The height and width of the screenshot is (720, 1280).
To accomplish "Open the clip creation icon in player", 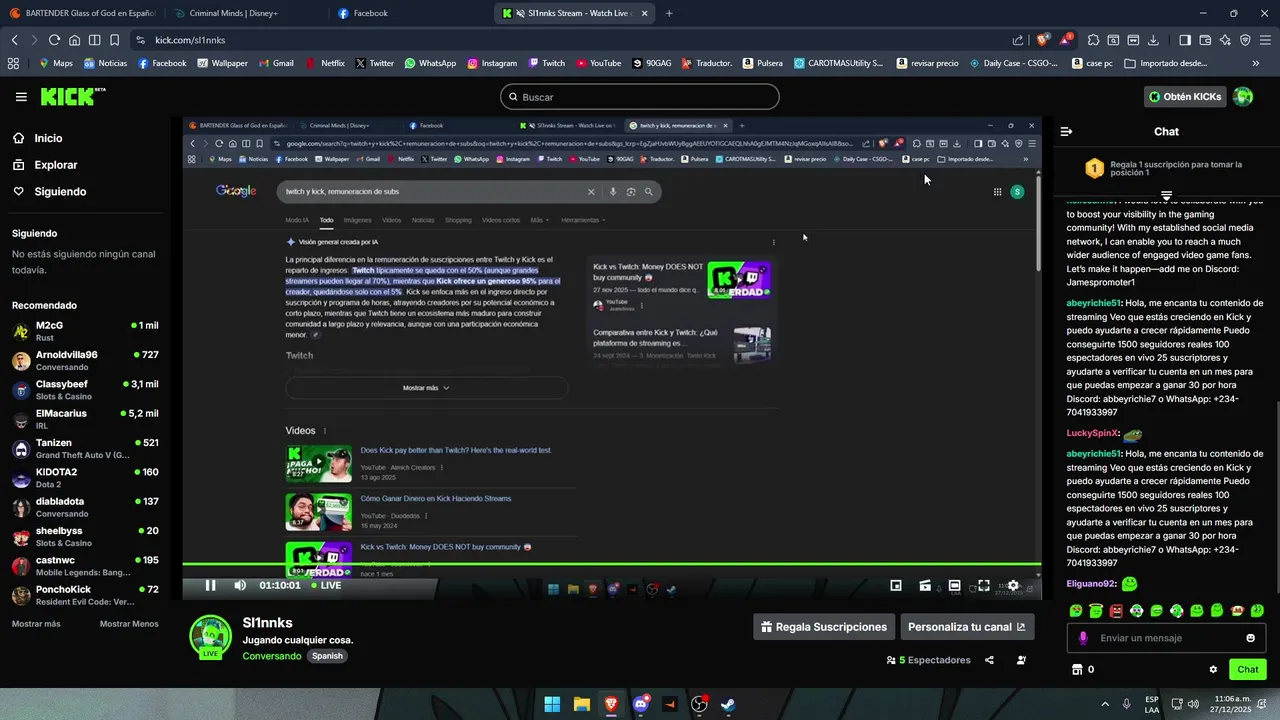I will 925,585.
